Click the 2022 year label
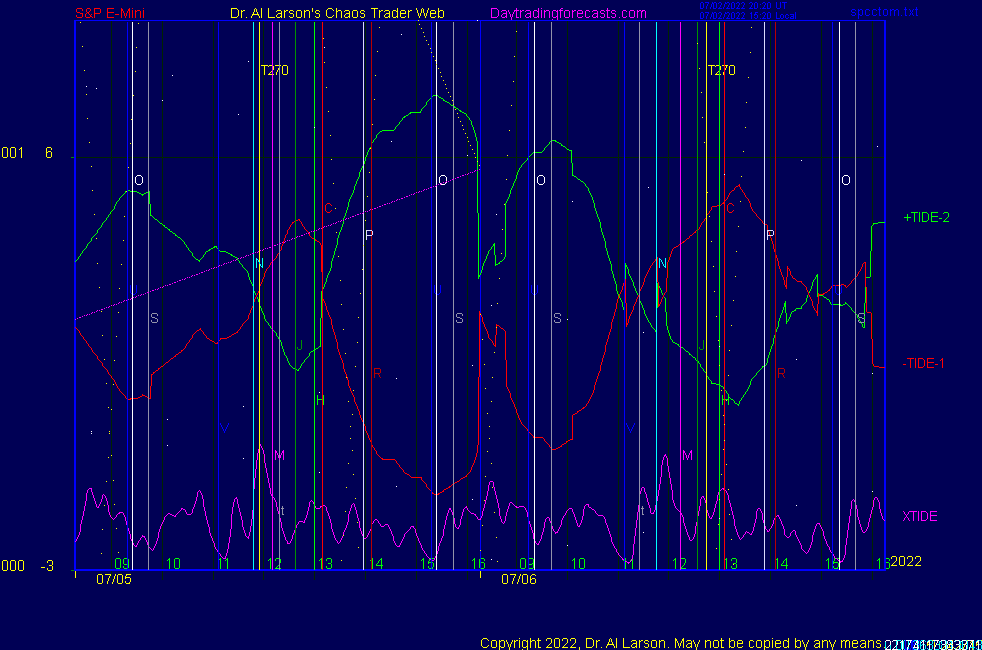The image size is (982, 650). pyautogui.click(x=905, y=561)
